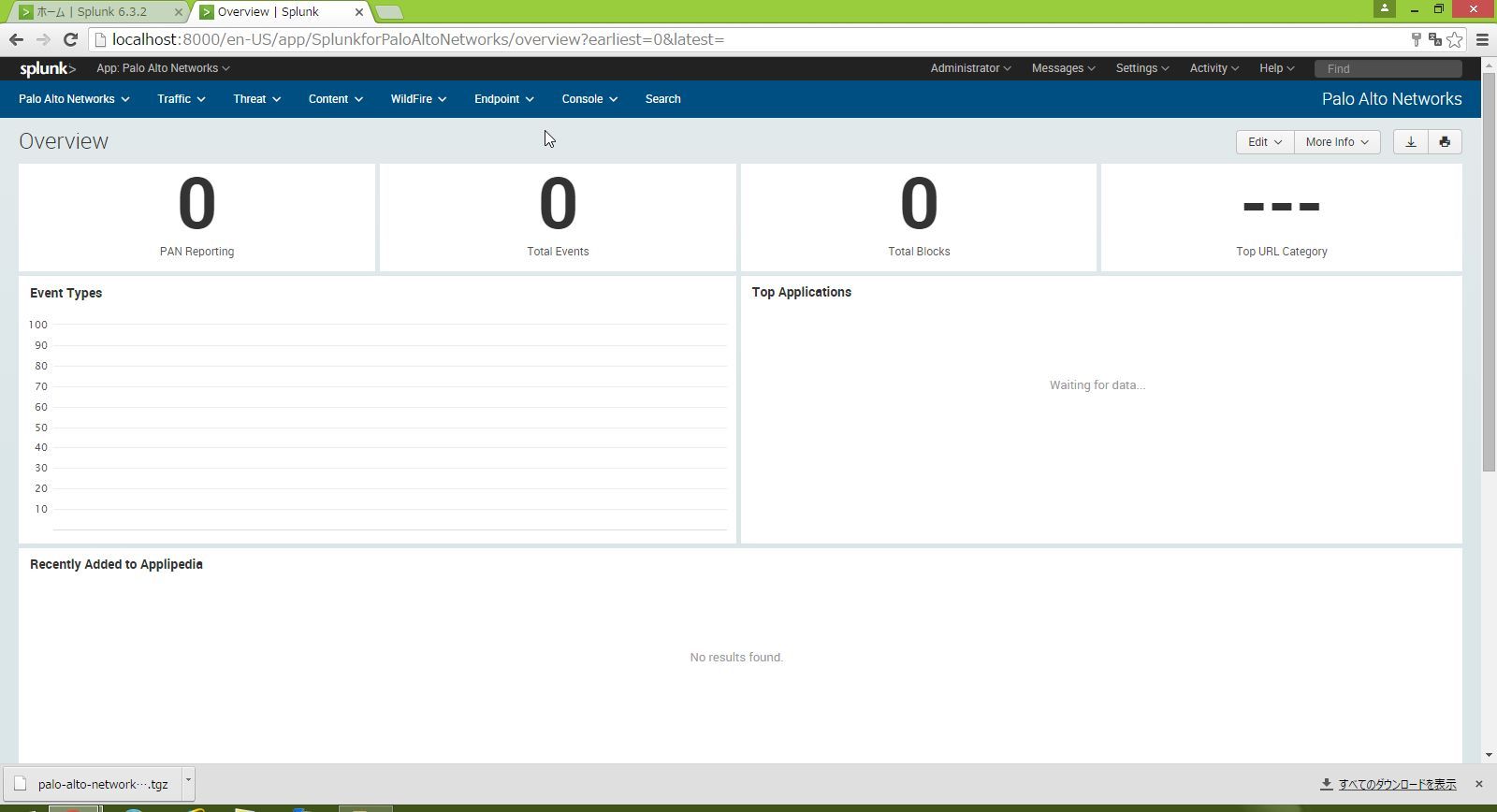The width and height of the screenshot is (1497, 812).
Task: Click the scrollbar down arrow
Action: click(1489, 755)
